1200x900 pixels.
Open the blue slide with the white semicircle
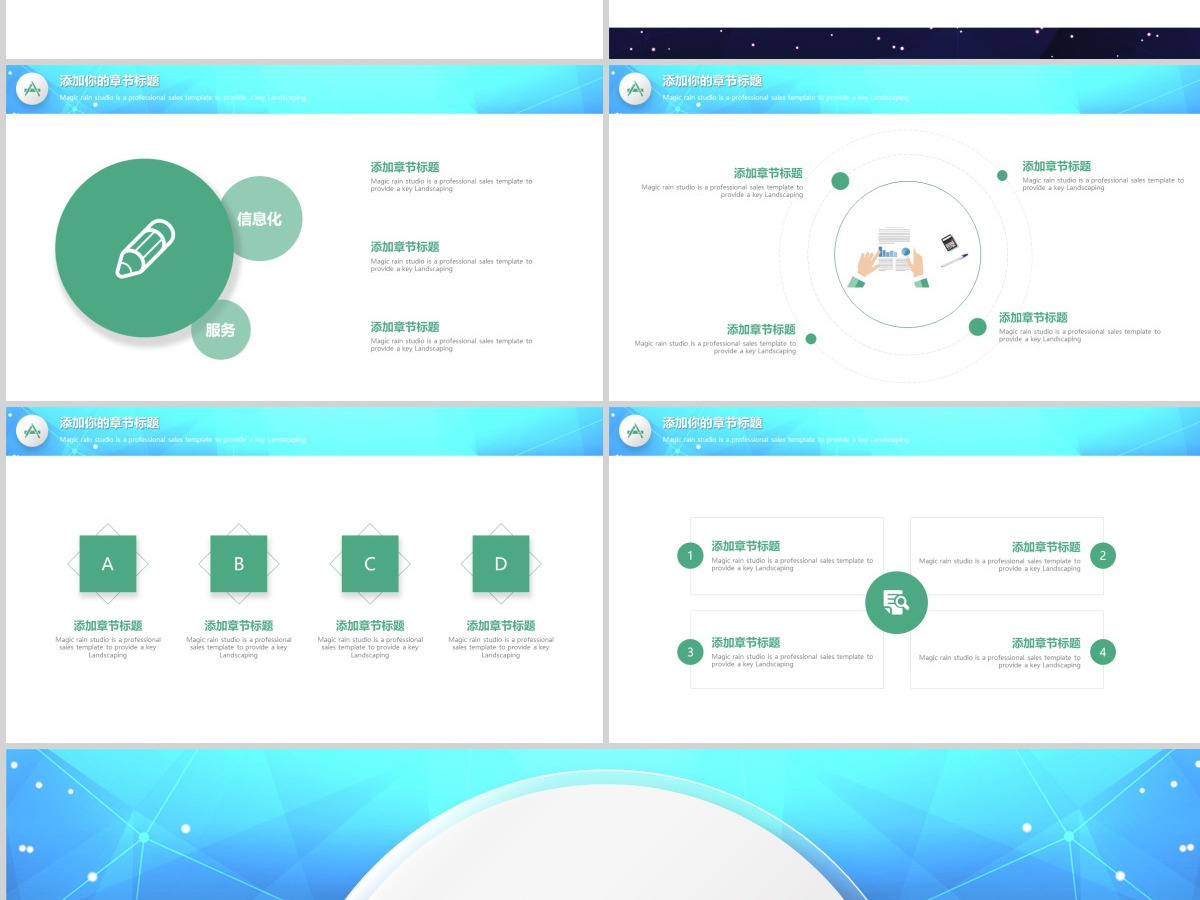pos(603,824)
